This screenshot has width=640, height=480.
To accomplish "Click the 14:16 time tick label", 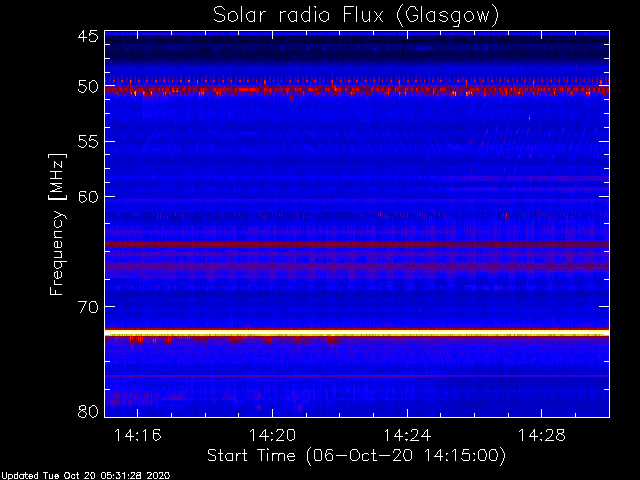I will pyautogui.click(x=138, y=435).
